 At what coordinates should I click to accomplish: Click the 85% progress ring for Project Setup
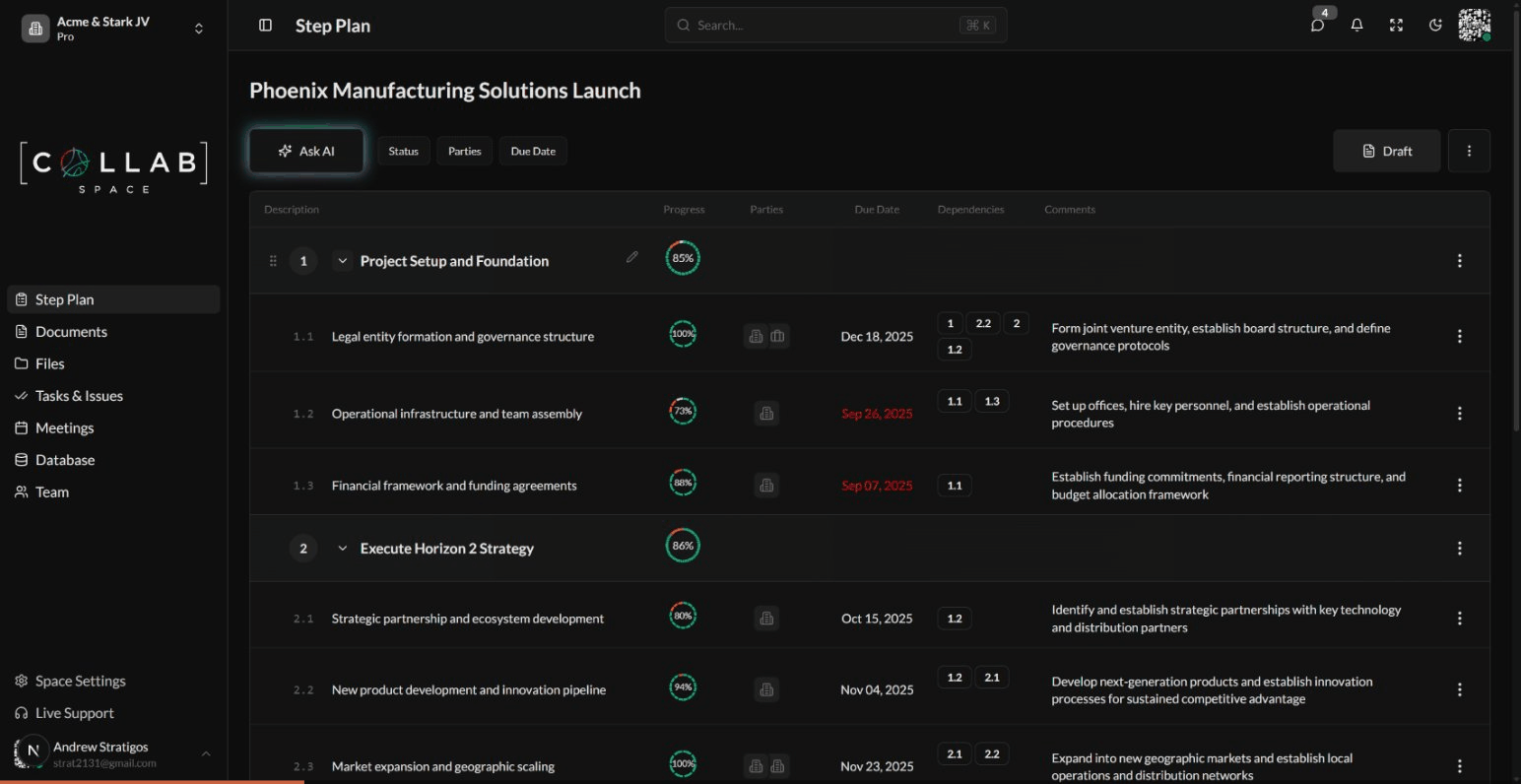point(683,257)
